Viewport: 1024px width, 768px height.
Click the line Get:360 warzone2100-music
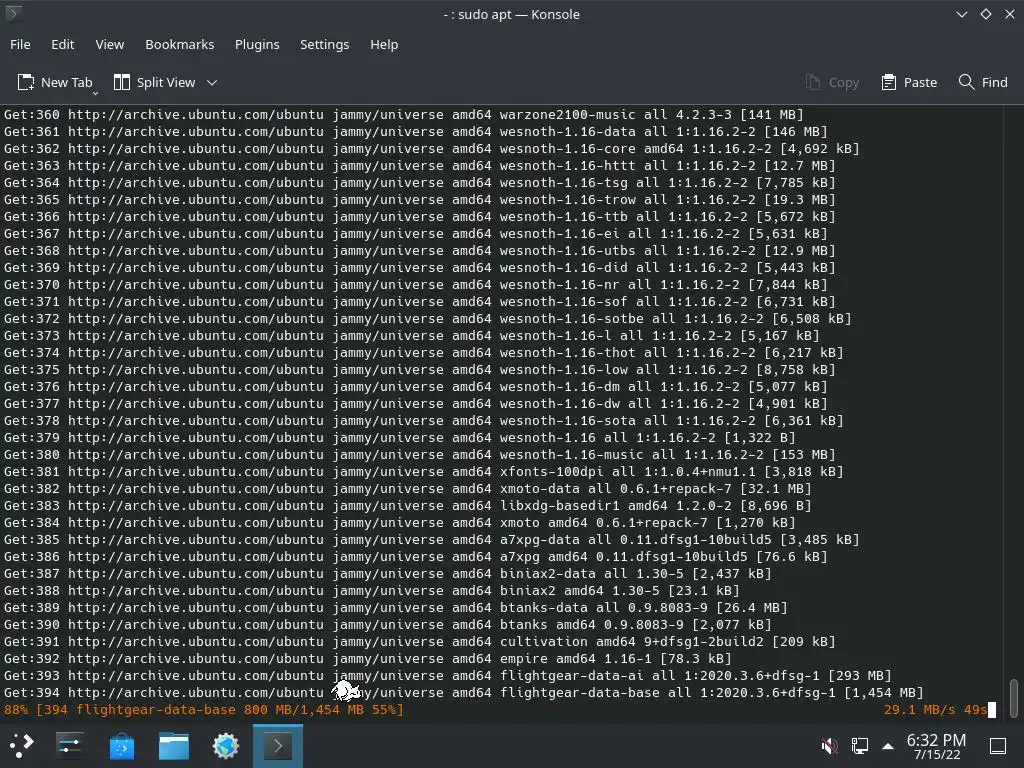(x=404, y=114)
